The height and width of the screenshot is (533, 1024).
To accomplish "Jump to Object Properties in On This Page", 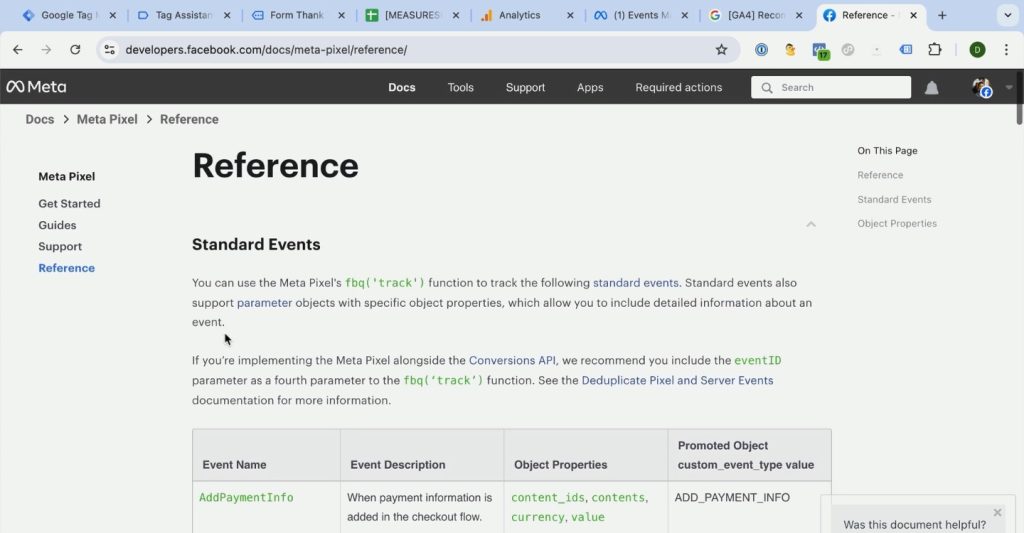I will (897, 223).
